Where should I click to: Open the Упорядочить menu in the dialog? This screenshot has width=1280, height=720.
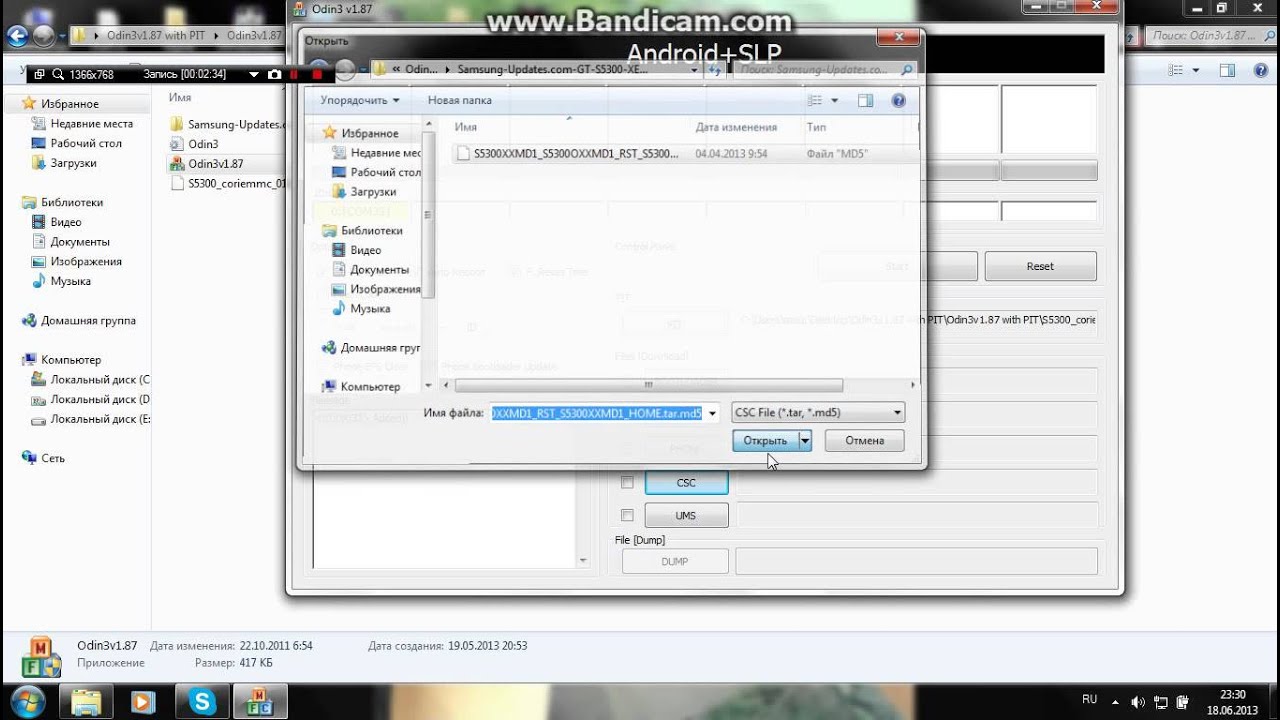click(x=360, y=100)
